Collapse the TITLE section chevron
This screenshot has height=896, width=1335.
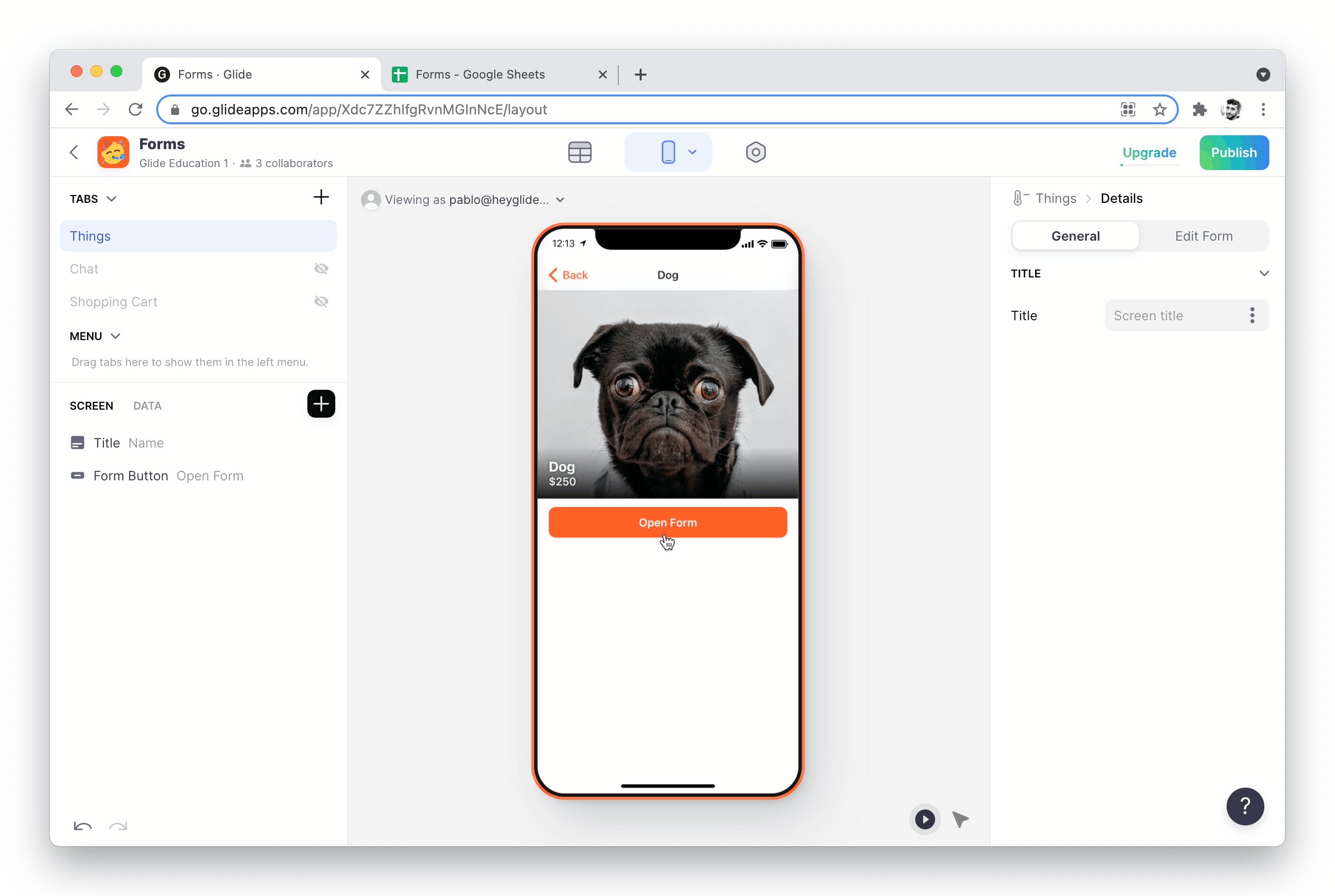[1263, 273]
